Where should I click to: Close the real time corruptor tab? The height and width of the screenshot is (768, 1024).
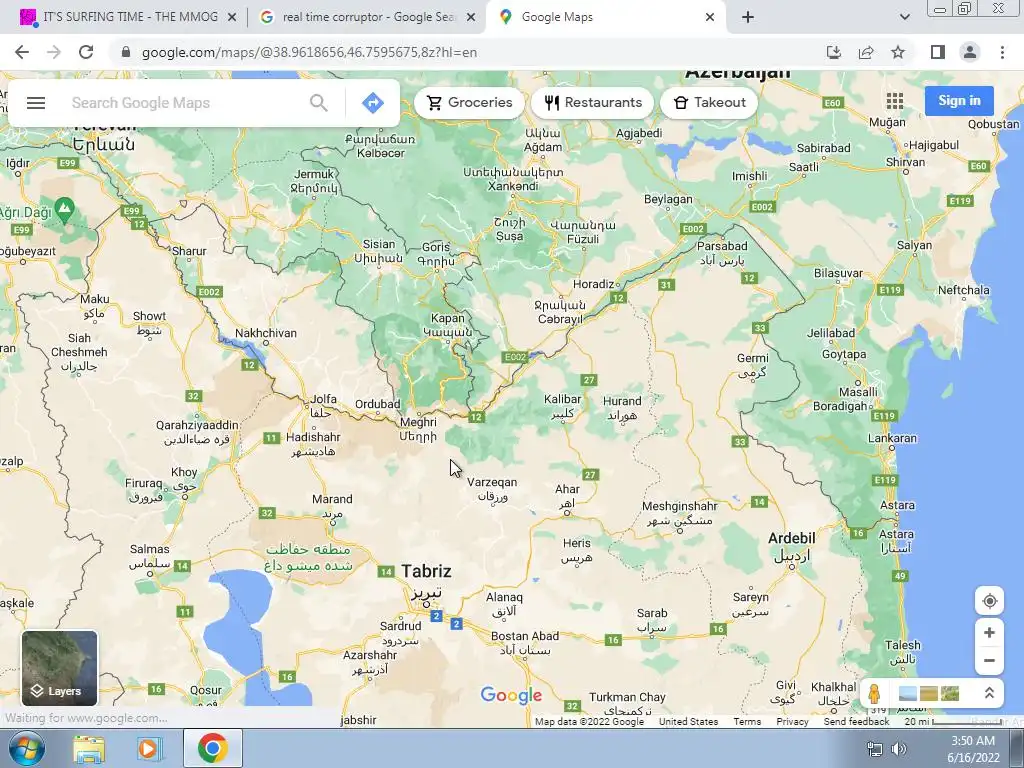click(x=471, y=18)
